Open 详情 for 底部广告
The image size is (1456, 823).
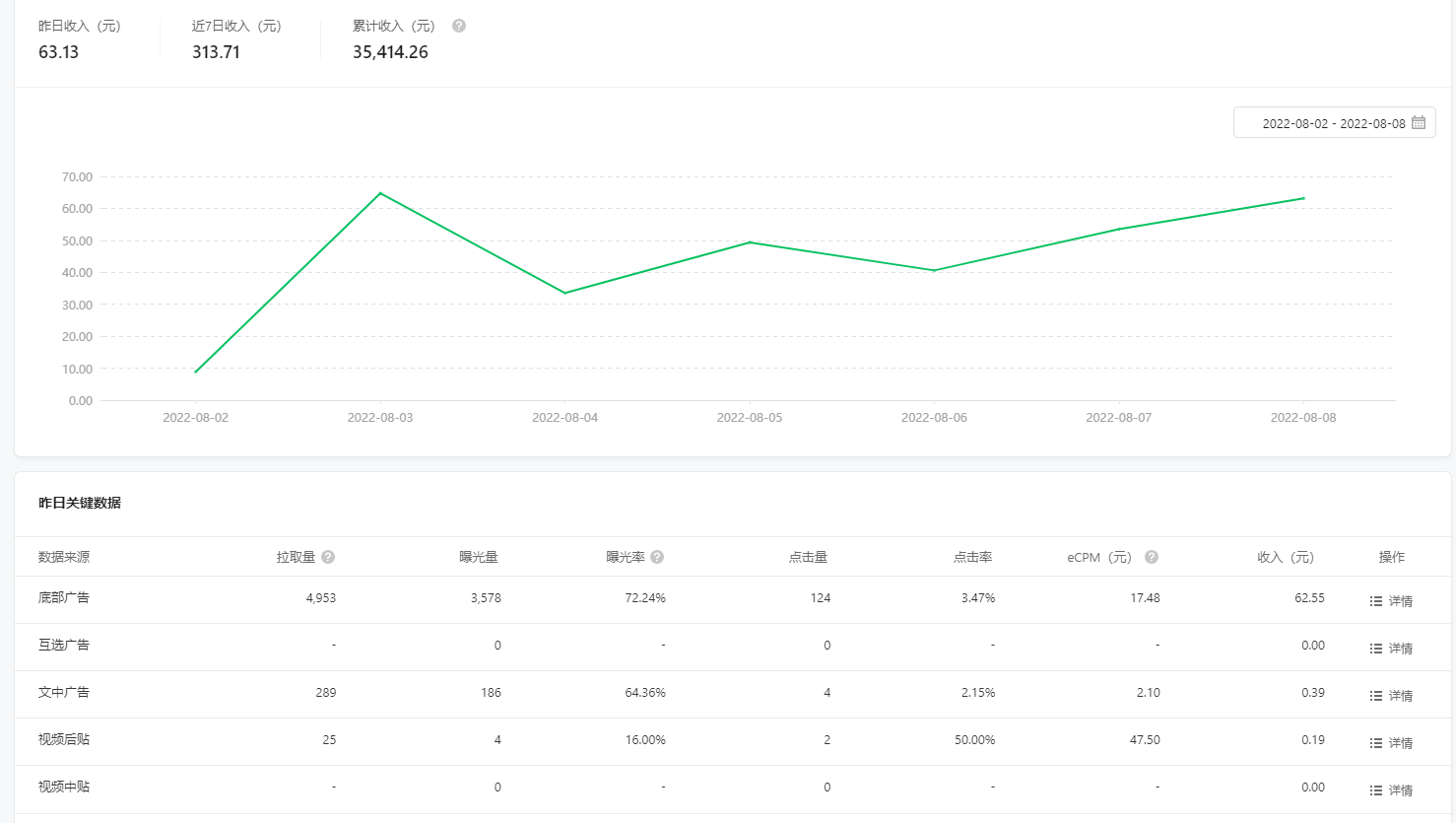(x=1401, y=601)
